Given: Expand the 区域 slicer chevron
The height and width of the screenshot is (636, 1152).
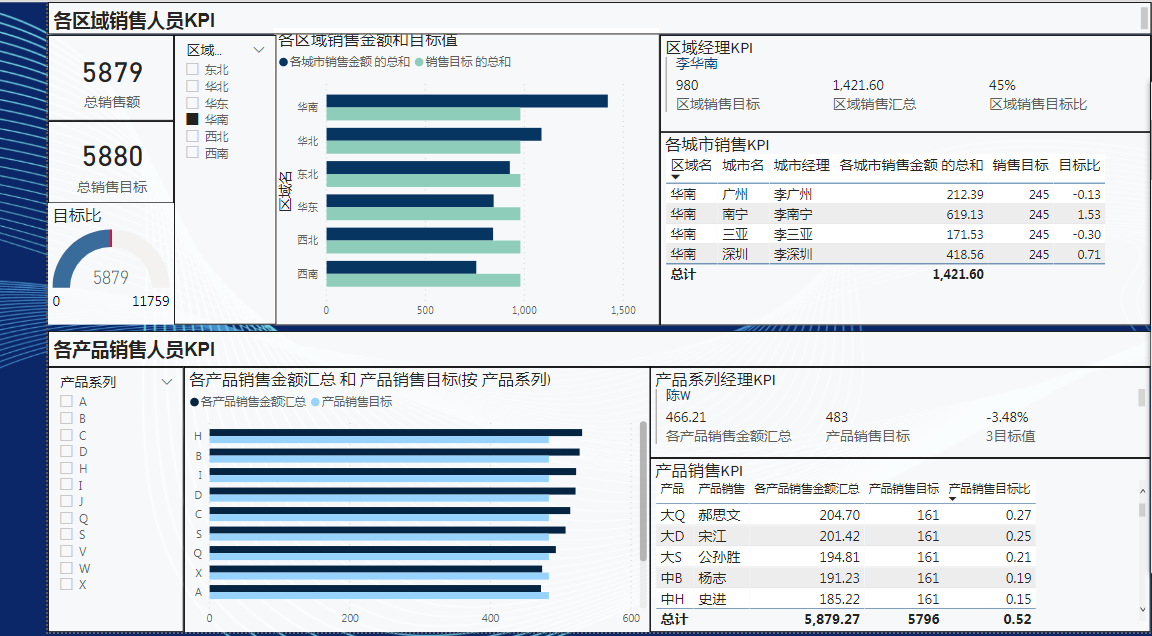Looking at the screenshot, I should pos(259,50).
